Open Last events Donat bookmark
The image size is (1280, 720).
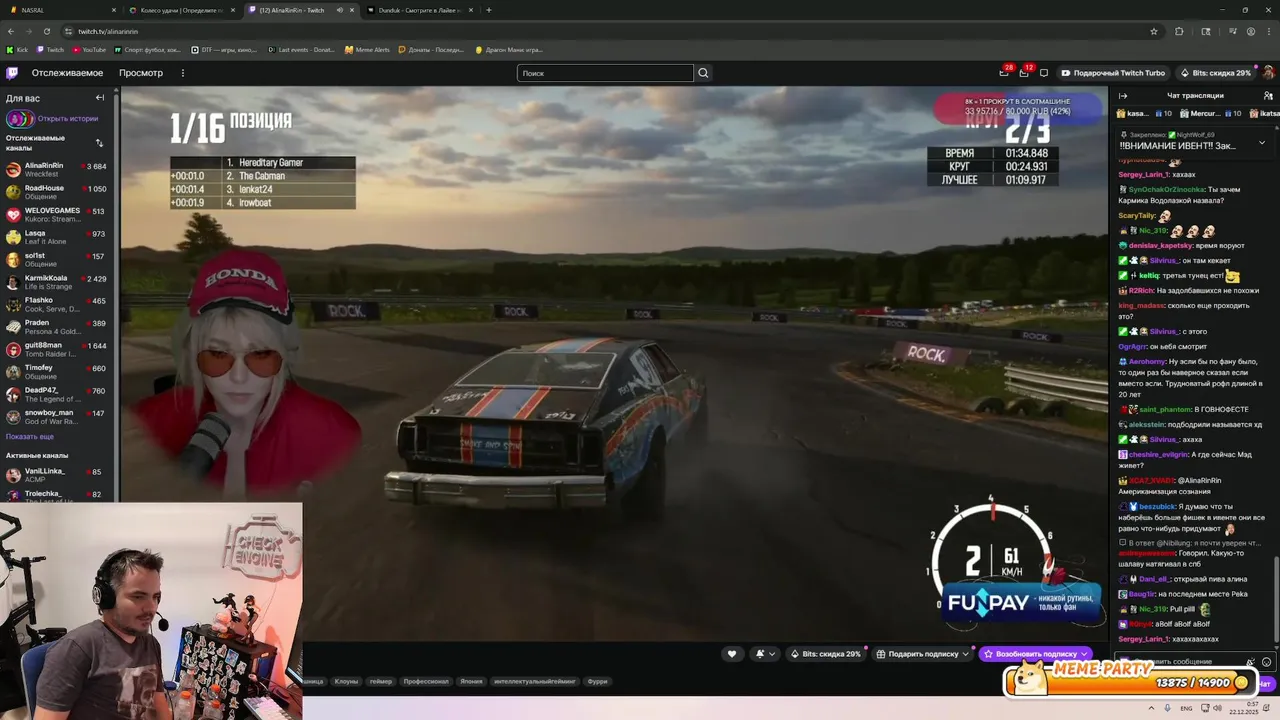[x=301, y=49]
